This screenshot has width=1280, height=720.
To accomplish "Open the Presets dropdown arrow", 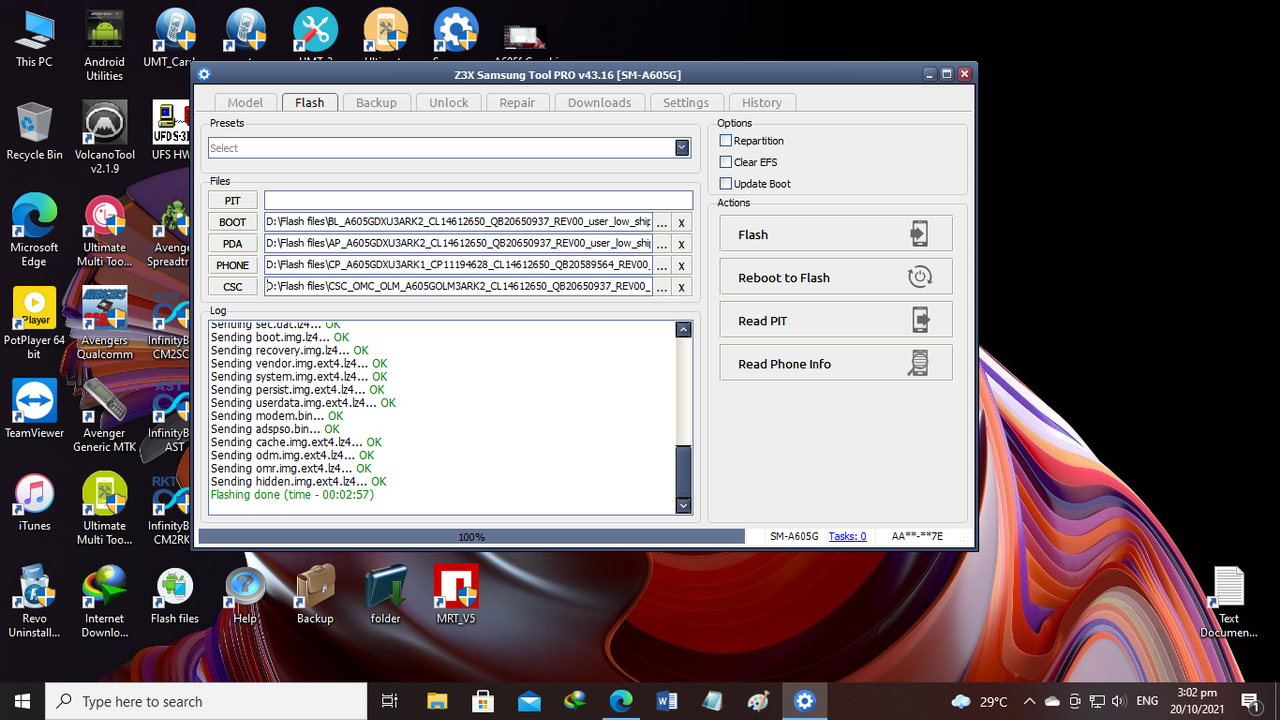I will click(682, 148).
